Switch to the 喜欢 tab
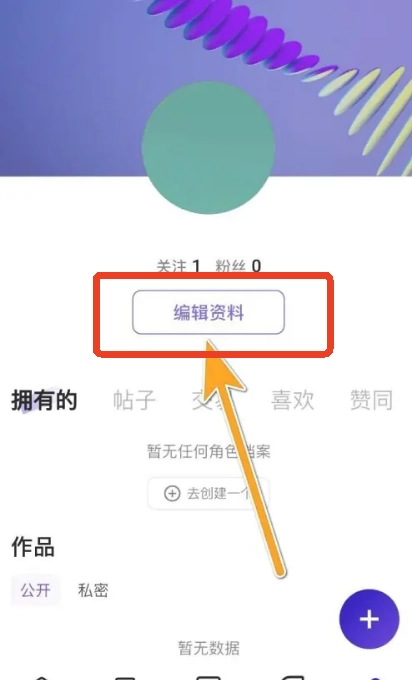 [292, 400]
